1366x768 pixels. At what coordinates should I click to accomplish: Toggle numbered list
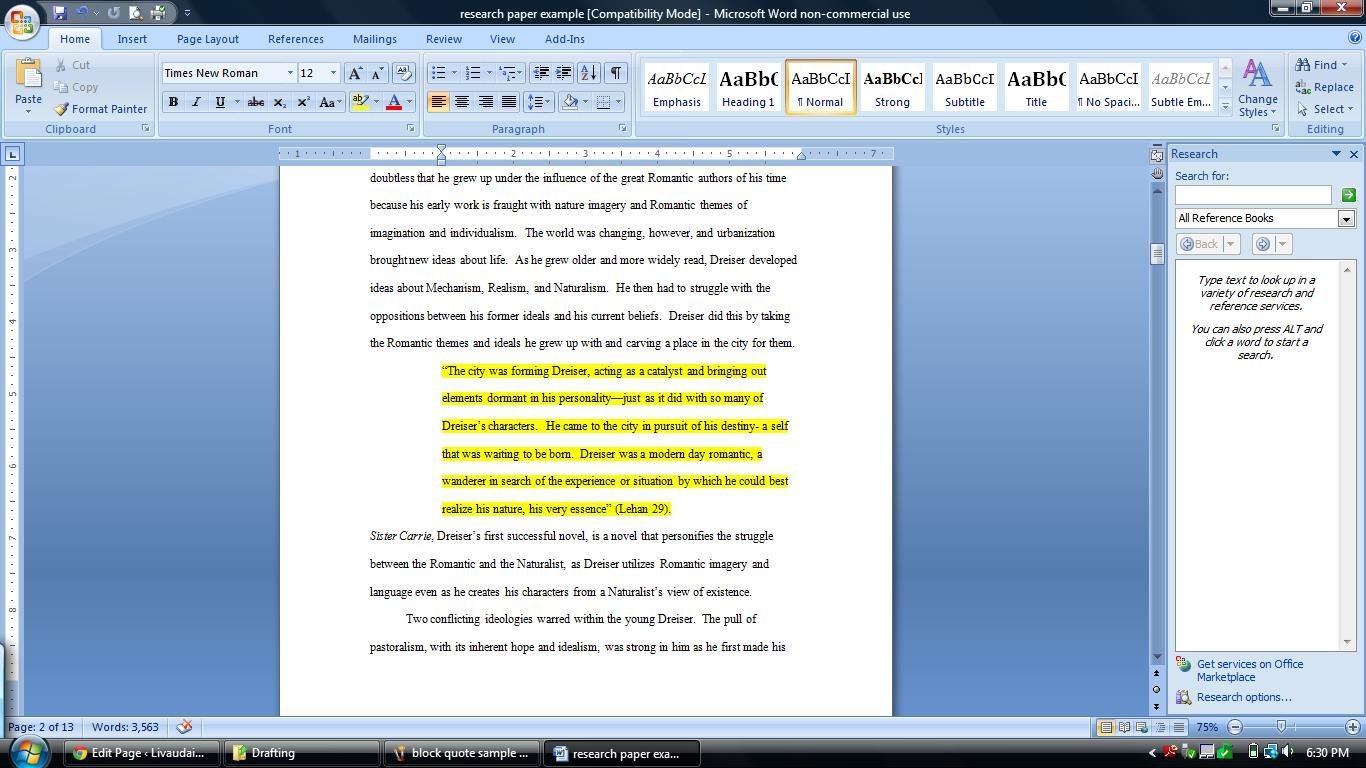coord(473,73)
